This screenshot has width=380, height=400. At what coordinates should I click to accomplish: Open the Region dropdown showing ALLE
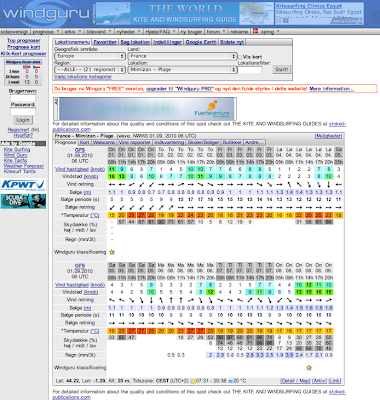[90, 70]
